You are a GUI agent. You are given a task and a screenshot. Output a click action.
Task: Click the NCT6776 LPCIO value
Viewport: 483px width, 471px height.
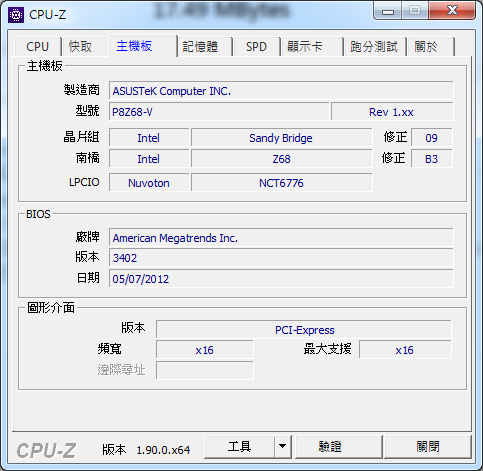281,183
